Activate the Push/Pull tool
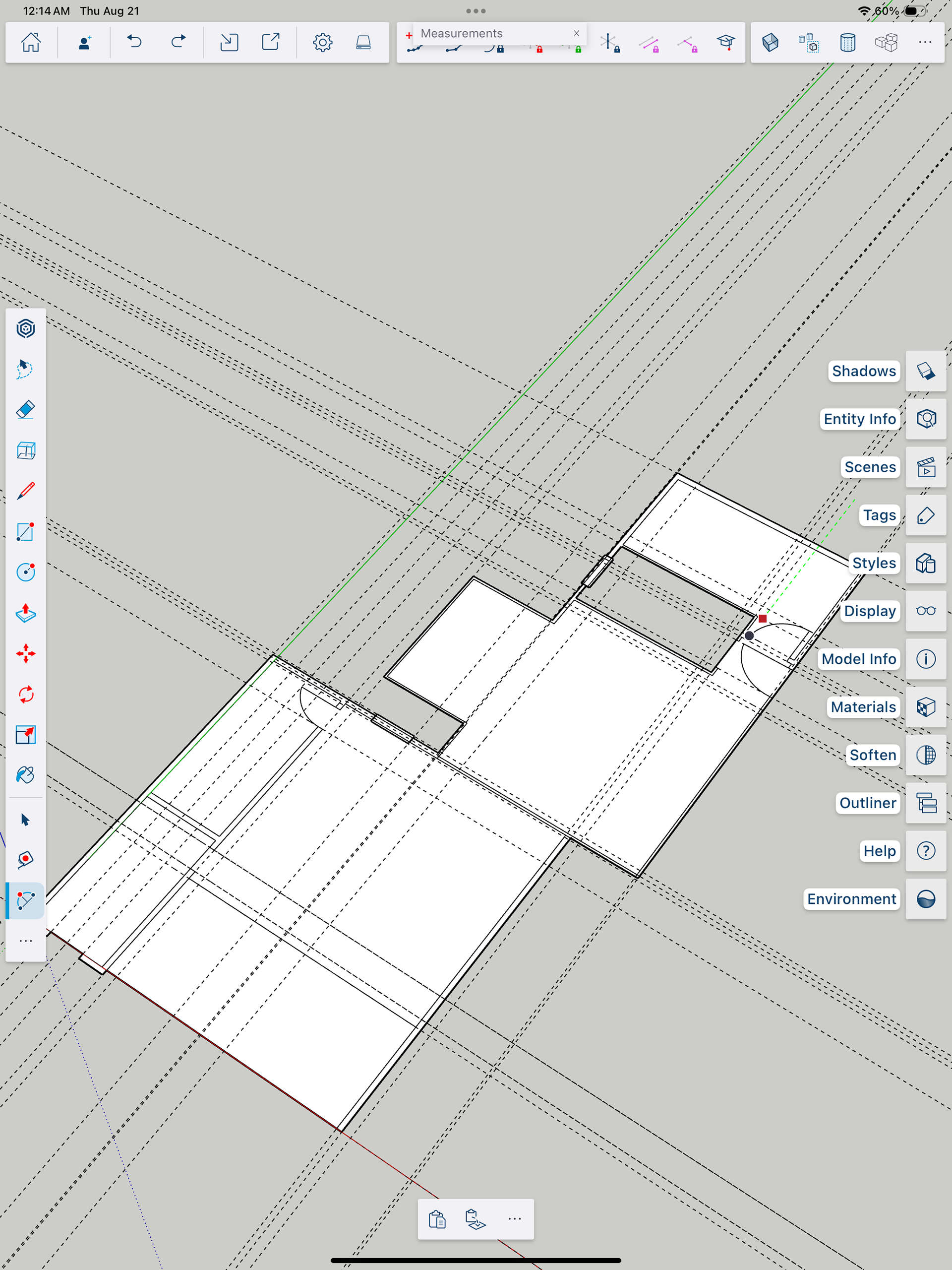The width and height of the screenshot is (952, 1270). coord(26,613)
